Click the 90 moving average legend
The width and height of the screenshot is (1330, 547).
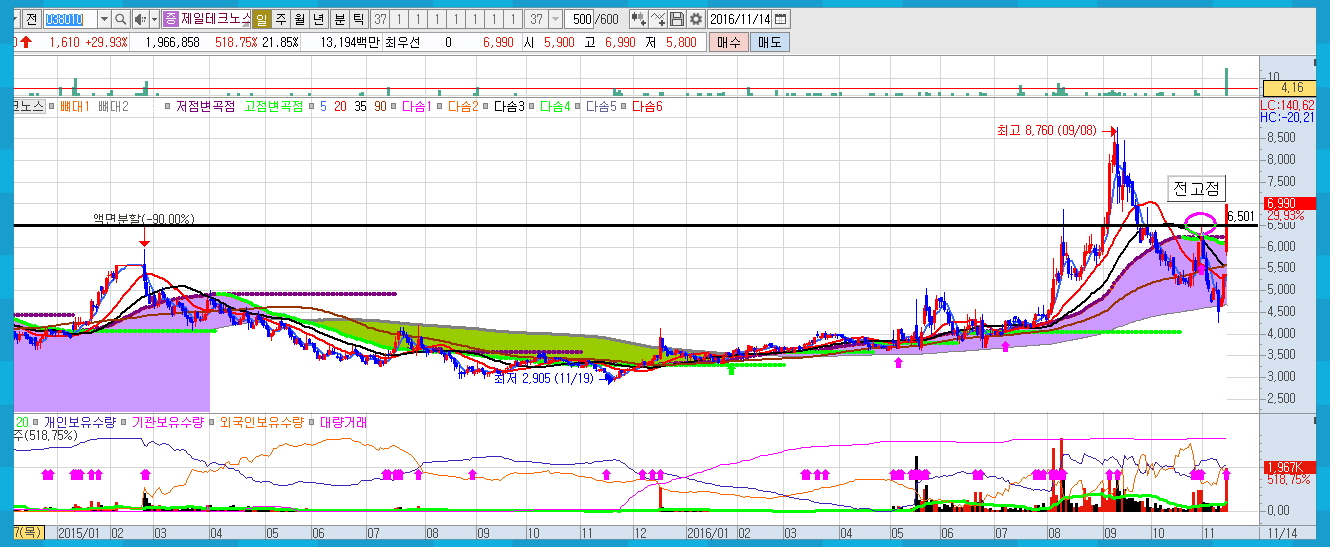(379, 106)
